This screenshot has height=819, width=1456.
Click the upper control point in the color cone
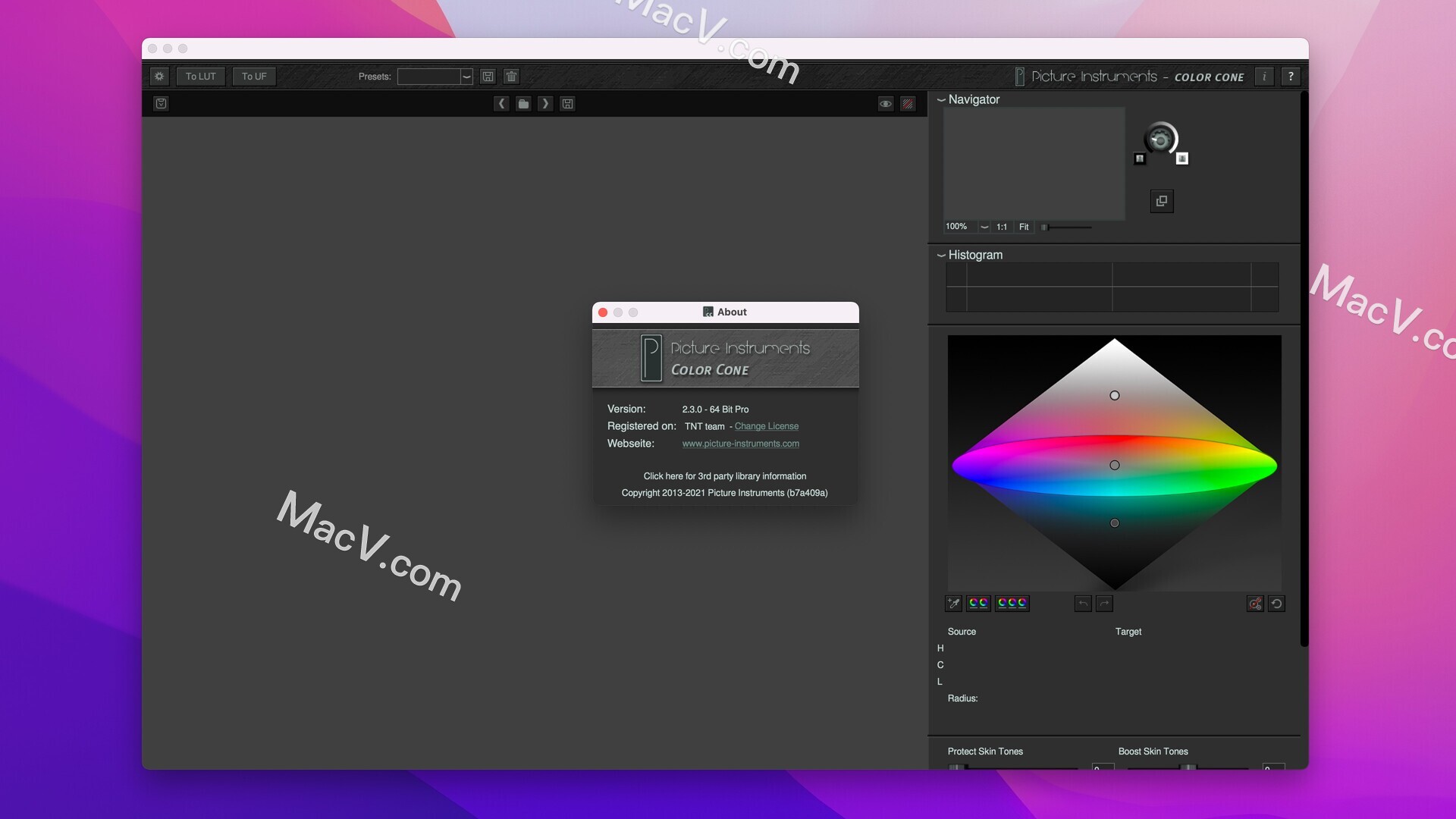tap(1115, 396)
